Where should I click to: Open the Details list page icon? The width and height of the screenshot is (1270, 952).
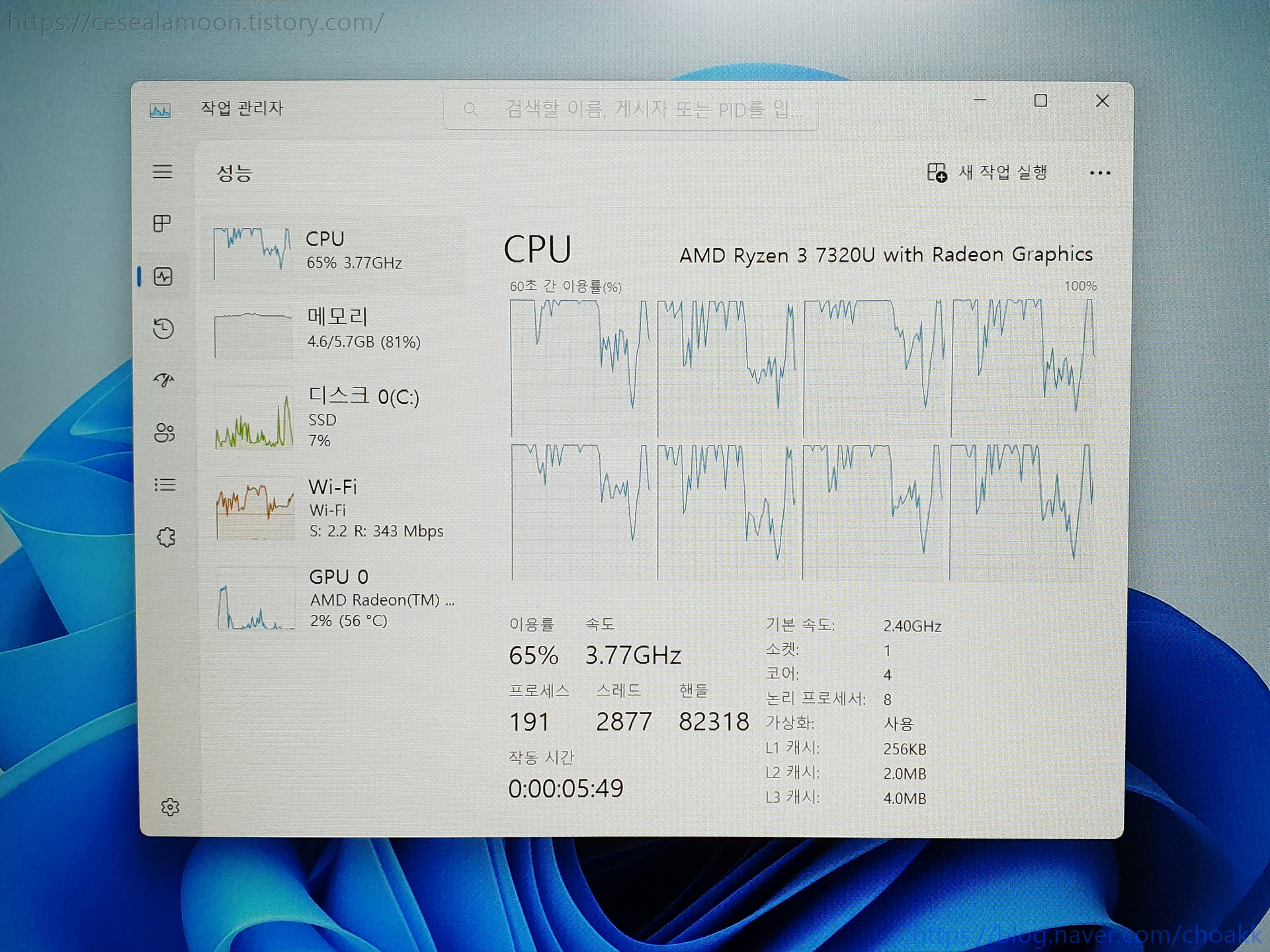pyautogui.click(x=165, y=485)
